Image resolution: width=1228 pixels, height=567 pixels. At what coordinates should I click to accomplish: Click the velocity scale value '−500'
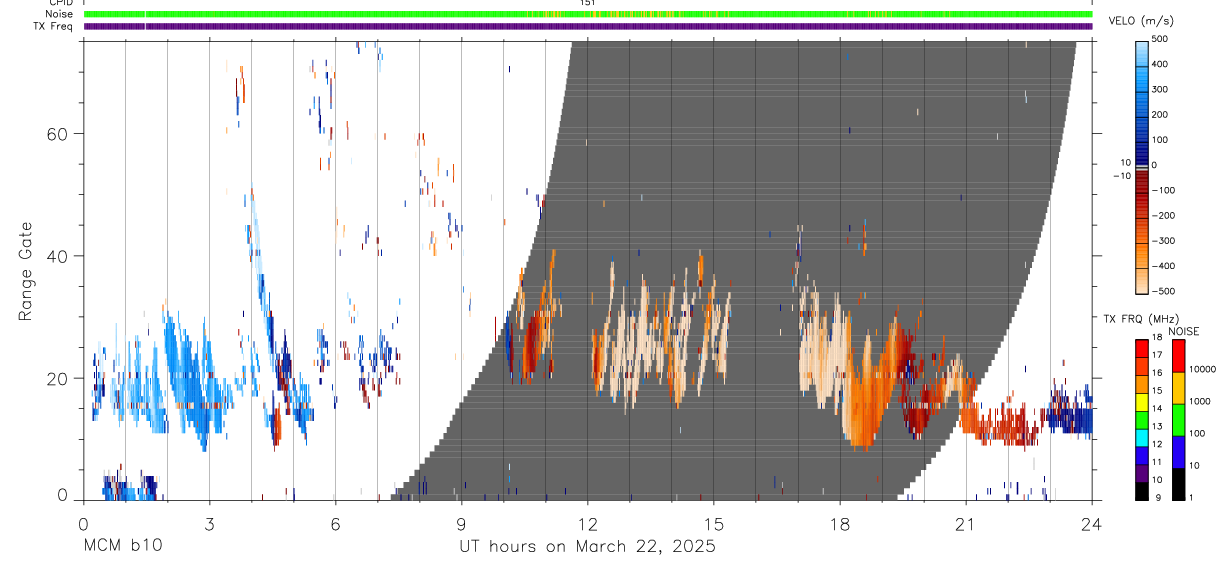1164,291
